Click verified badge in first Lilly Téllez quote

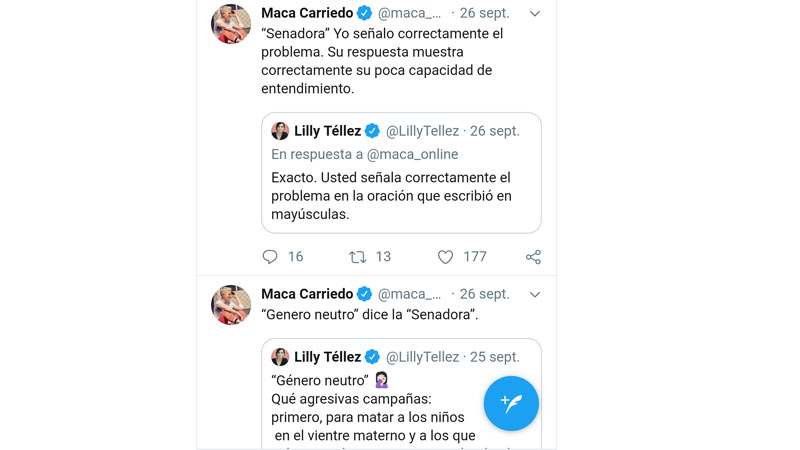[372, 131]
